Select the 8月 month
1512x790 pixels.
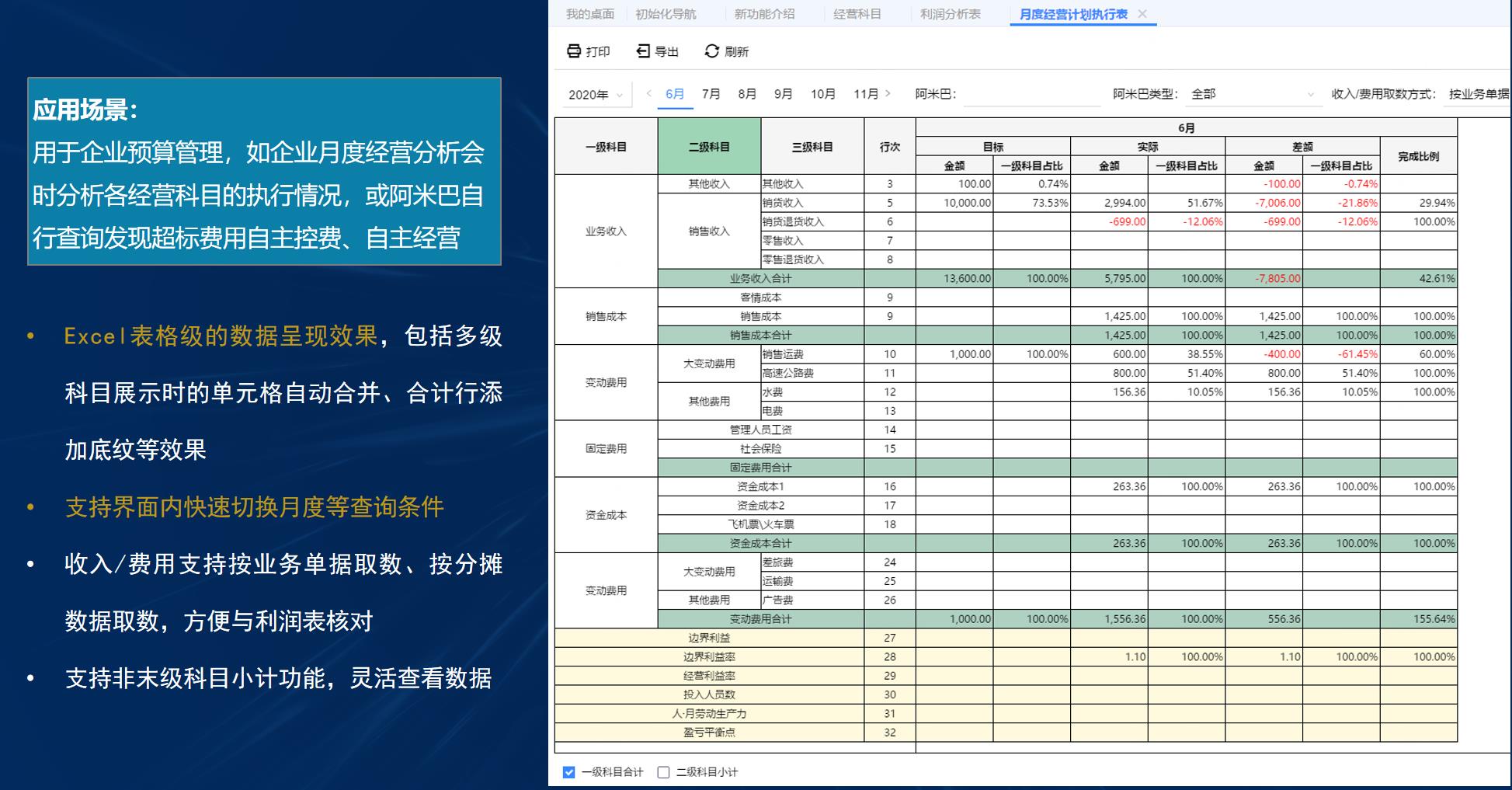(x=747, y=94)
